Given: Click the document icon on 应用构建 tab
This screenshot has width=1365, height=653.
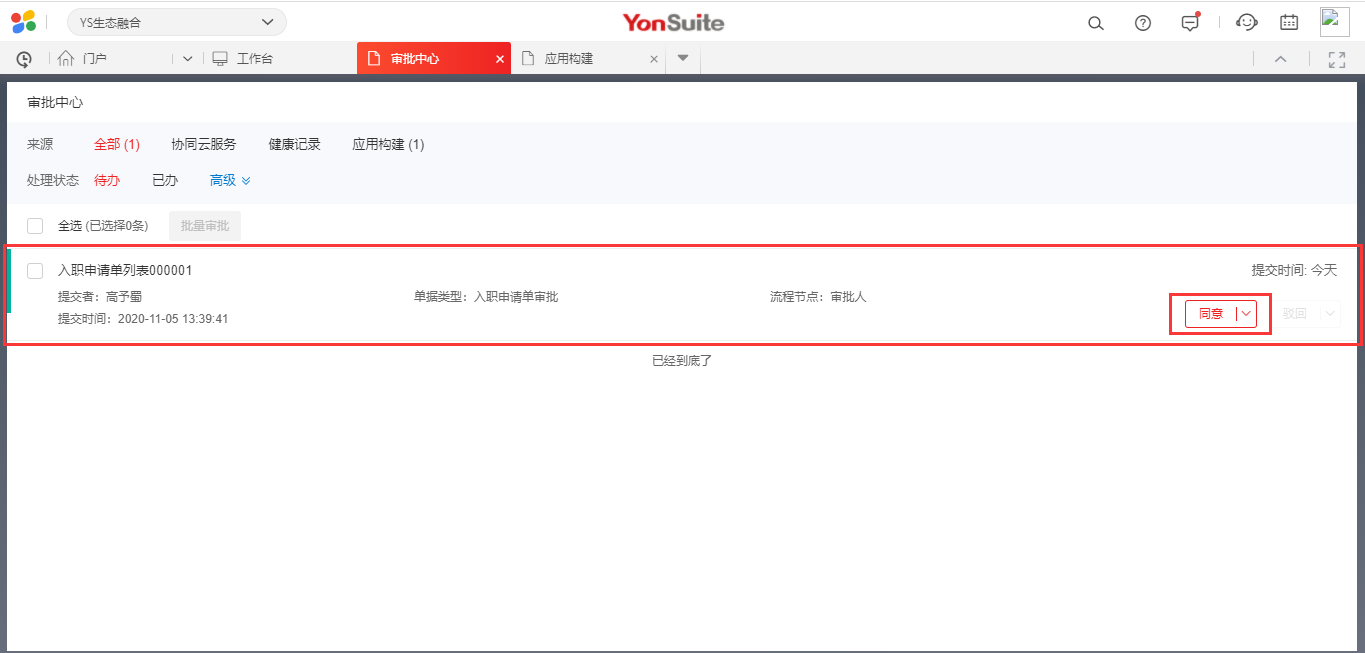Looking at the screenshot, I should 527,59.
